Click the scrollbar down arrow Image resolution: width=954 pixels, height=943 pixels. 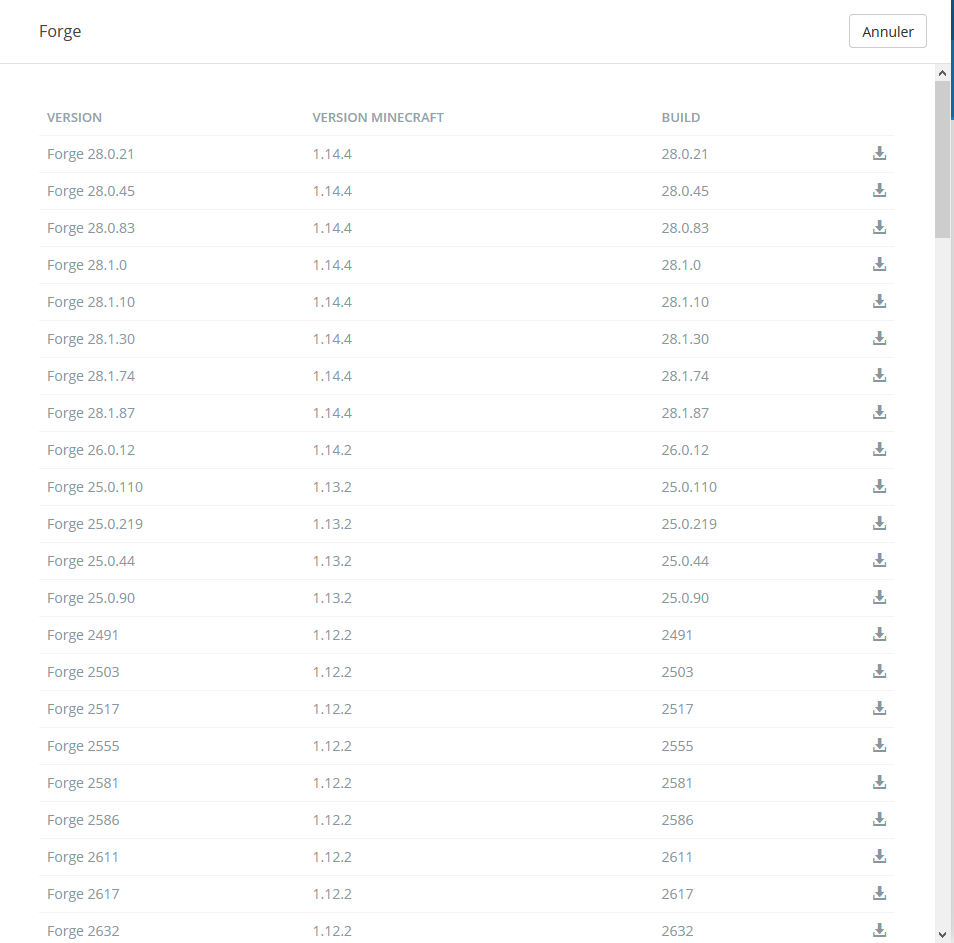[942, 935]
